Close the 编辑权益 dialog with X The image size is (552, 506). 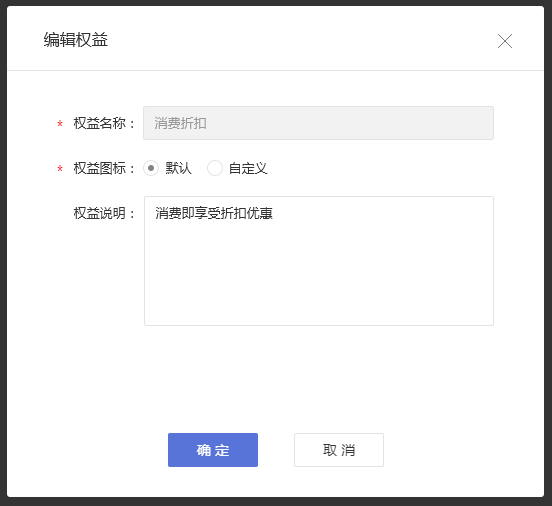click(x=504, y=41)
